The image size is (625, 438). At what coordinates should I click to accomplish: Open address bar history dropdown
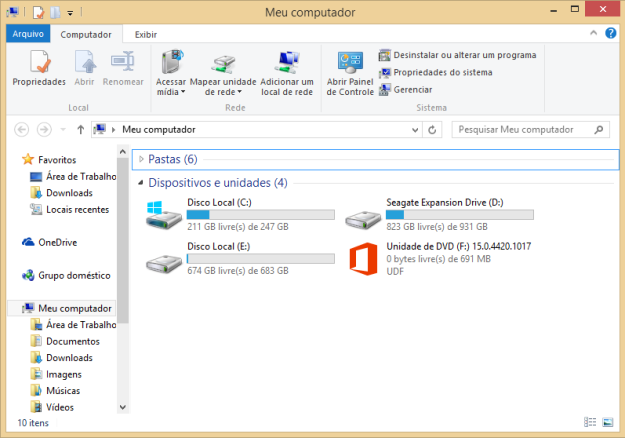[x=415, y=130]
